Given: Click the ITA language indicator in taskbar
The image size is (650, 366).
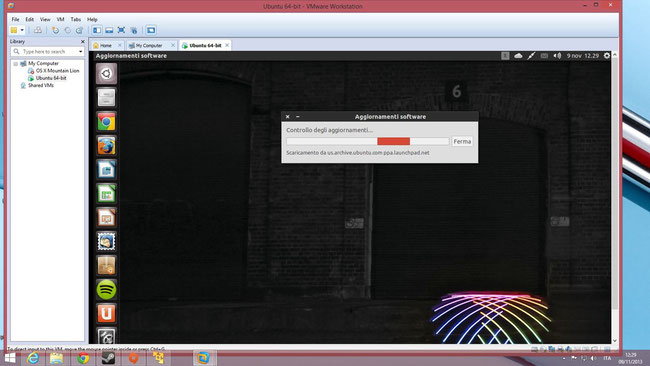Looking at the screenshot, I should coord(607,358).
